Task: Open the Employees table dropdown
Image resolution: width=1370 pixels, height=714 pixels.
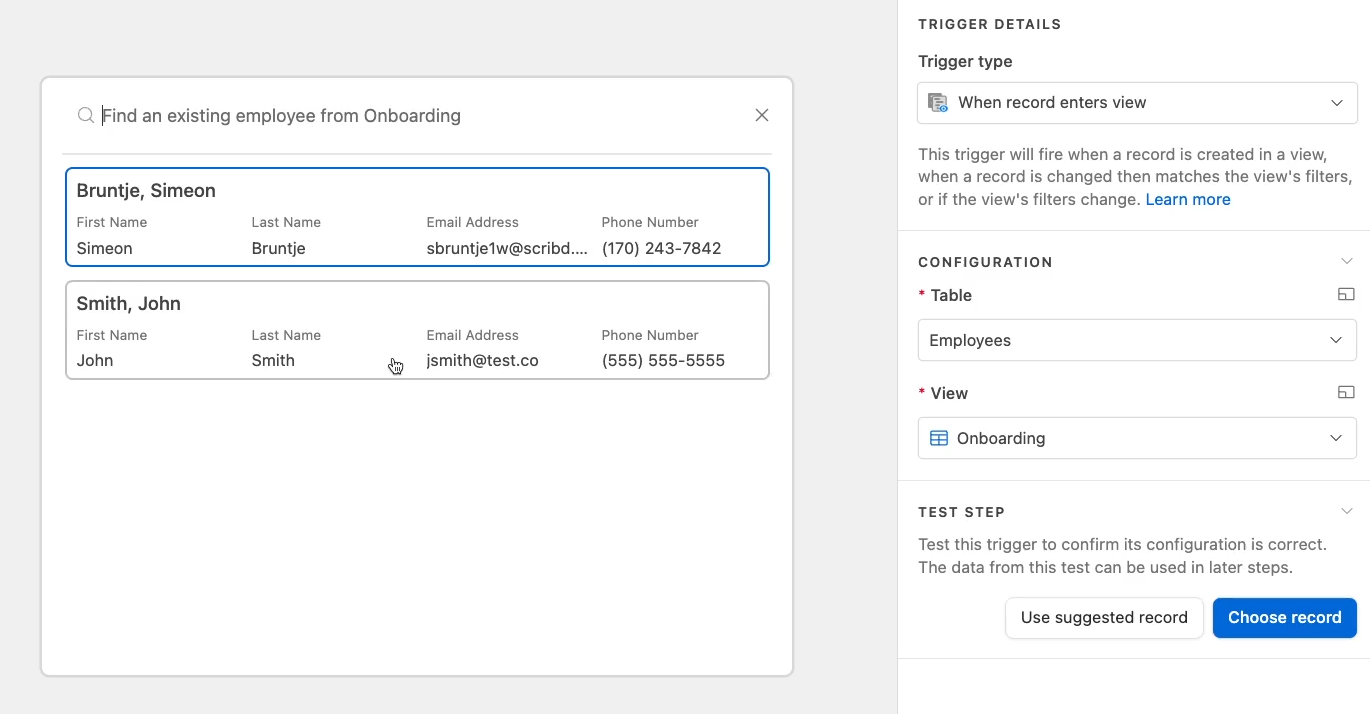Action: pos(1137,341)
